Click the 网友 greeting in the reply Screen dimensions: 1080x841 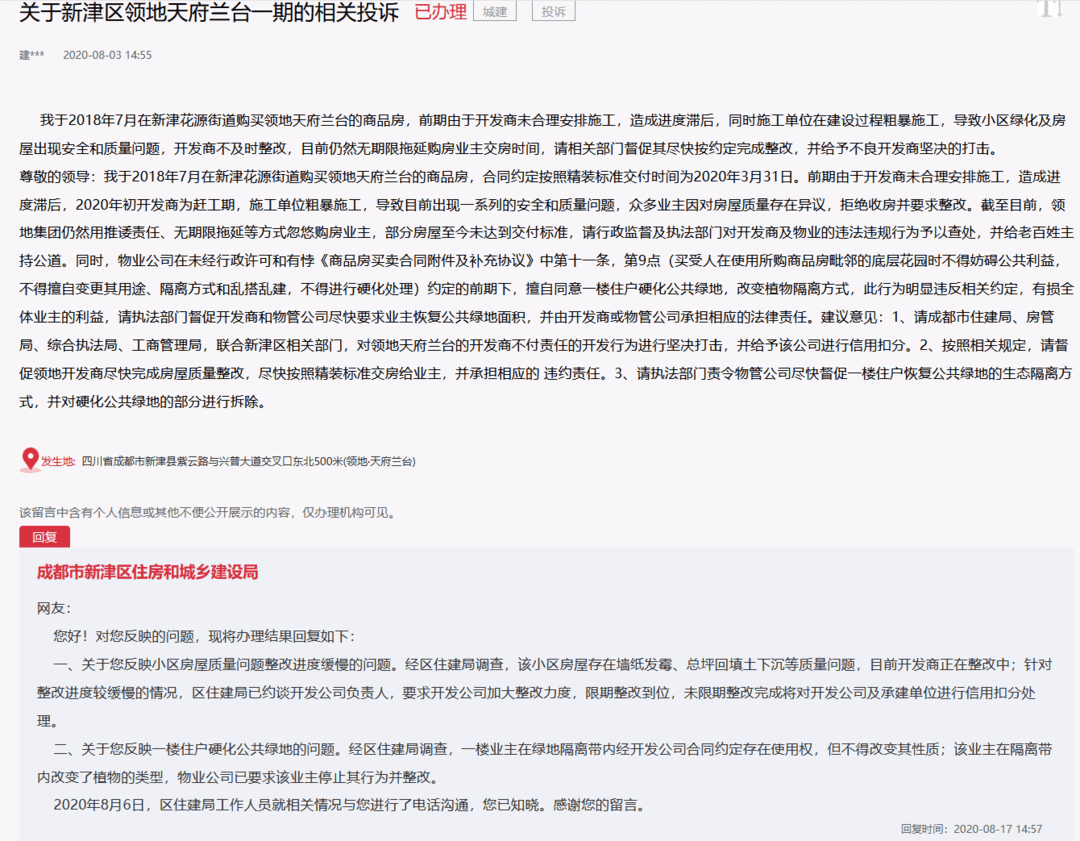(x=54, y=608)
